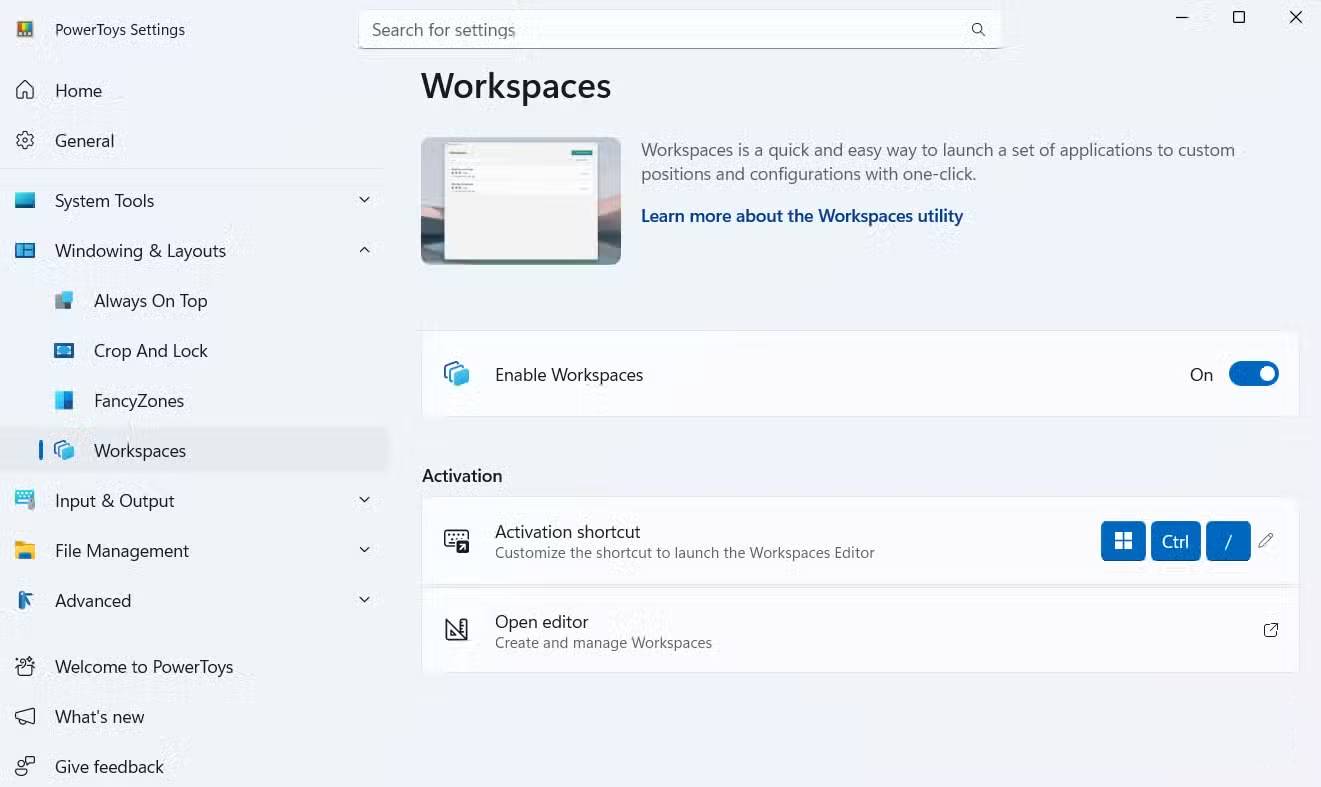Click the File Management label
Image resolution: width=1321 pixels, height=787 pixels.
[x=122, y=551]
